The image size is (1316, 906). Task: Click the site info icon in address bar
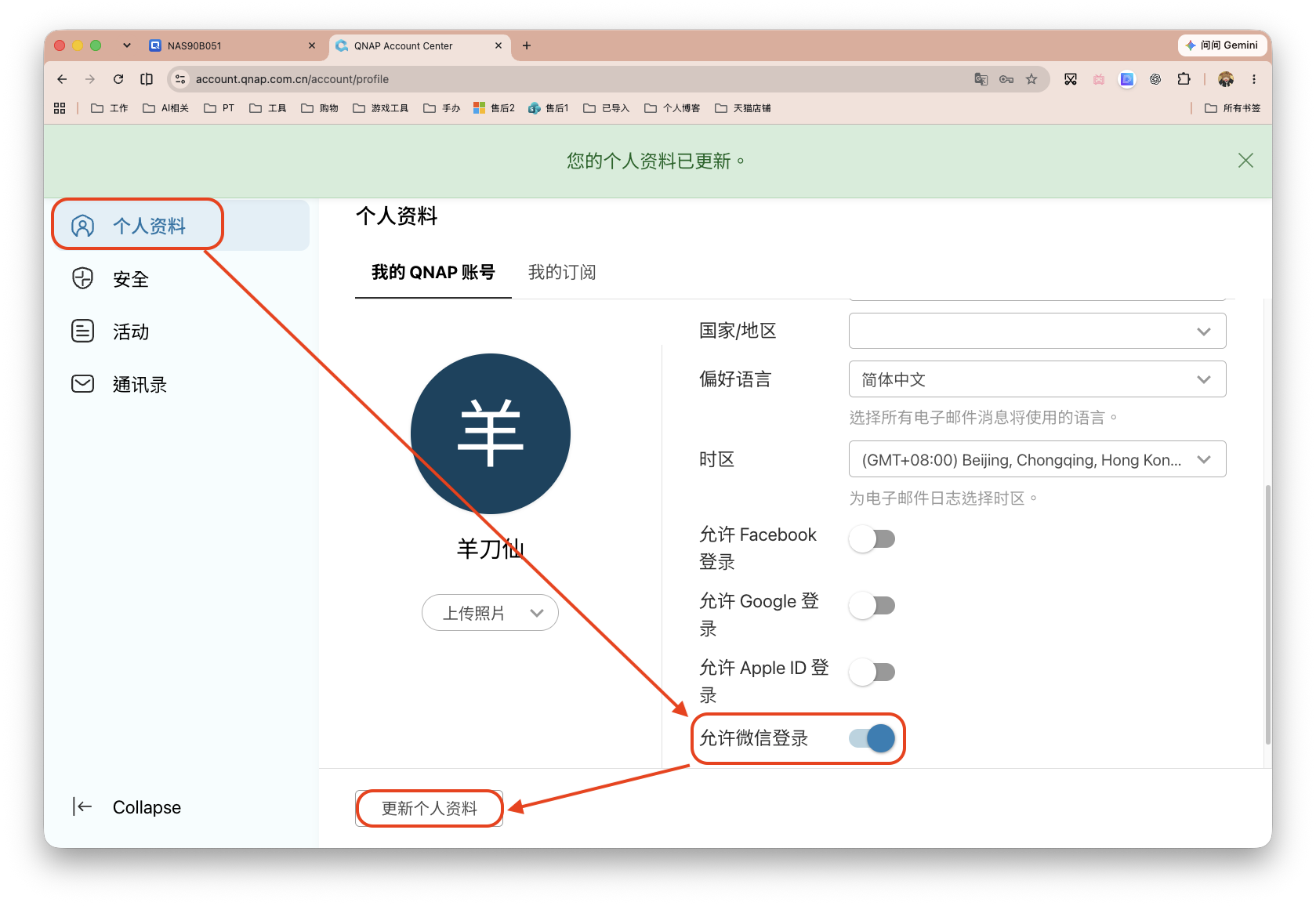pos(180,79)
